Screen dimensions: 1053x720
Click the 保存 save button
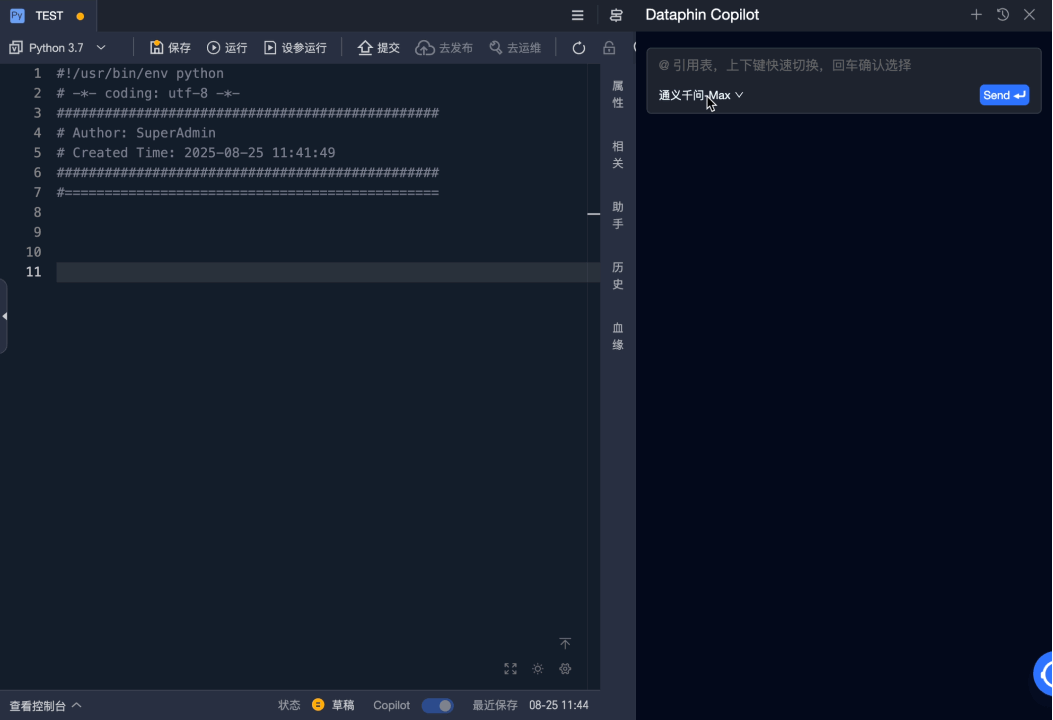[x=170, y=48]
